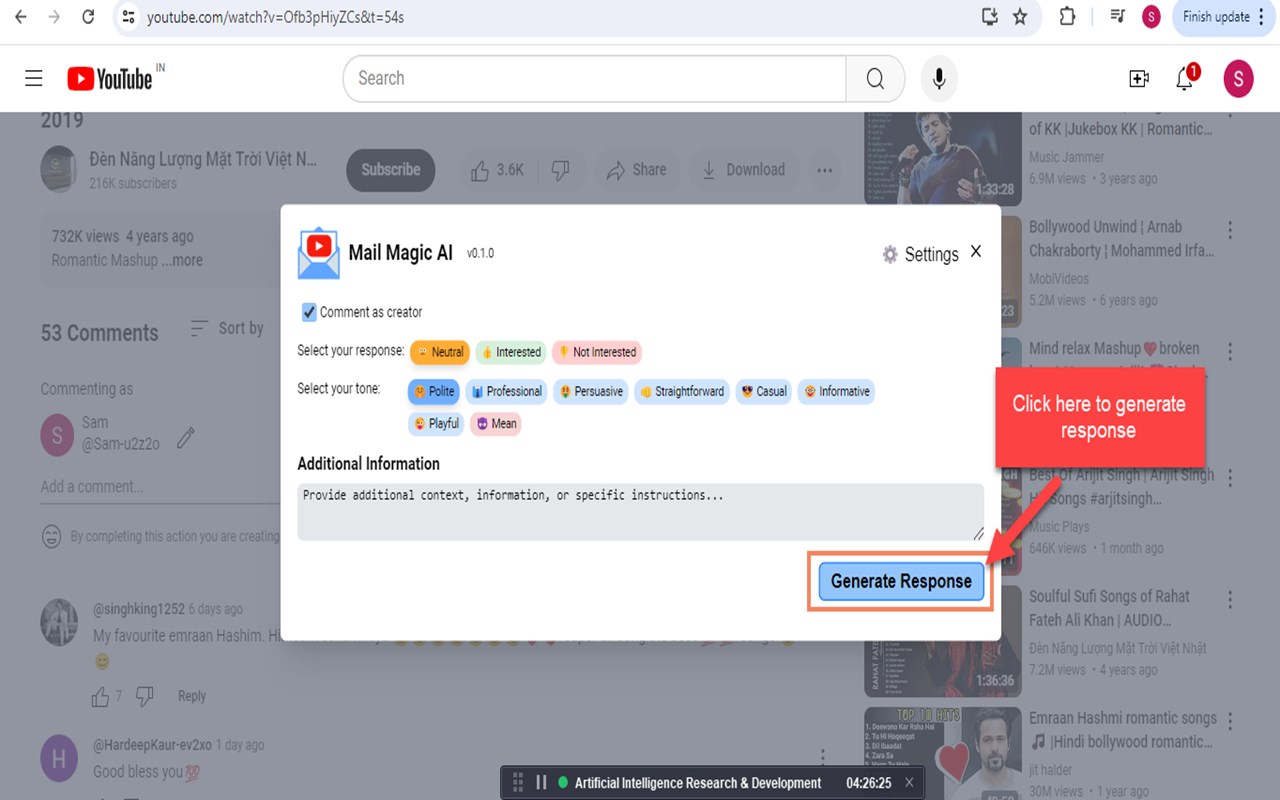Click the recording bar drag grip icon
Screen dimensions: 1280x800
(518, 783)
